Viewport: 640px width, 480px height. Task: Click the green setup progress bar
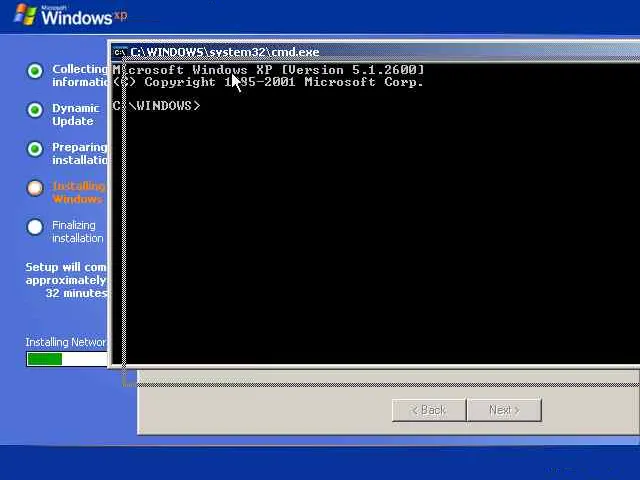[67, 359]
